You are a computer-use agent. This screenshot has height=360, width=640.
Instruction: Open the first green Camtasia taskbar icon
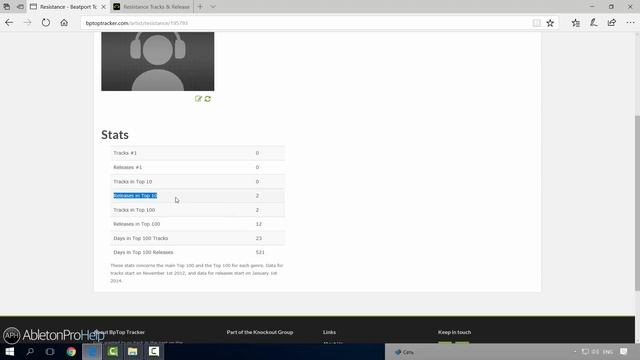113,351
